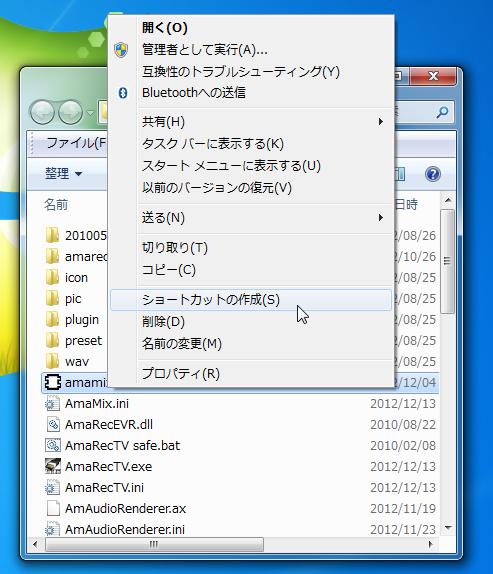Screen dimensions: 493x574
Task: Click the AmaRecTV safe.bat file icon
Action: [x=52, y=446]
